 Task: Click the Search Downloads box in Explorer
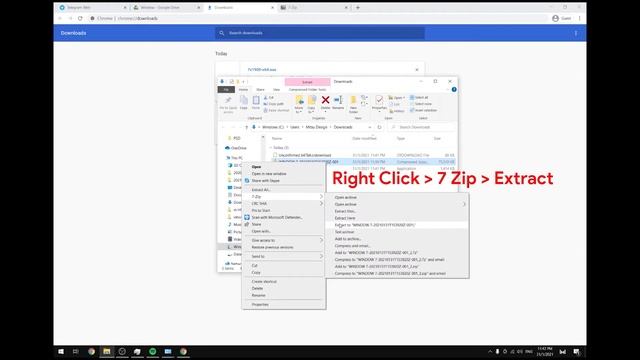pyautogui.click(x=421, y=127)
